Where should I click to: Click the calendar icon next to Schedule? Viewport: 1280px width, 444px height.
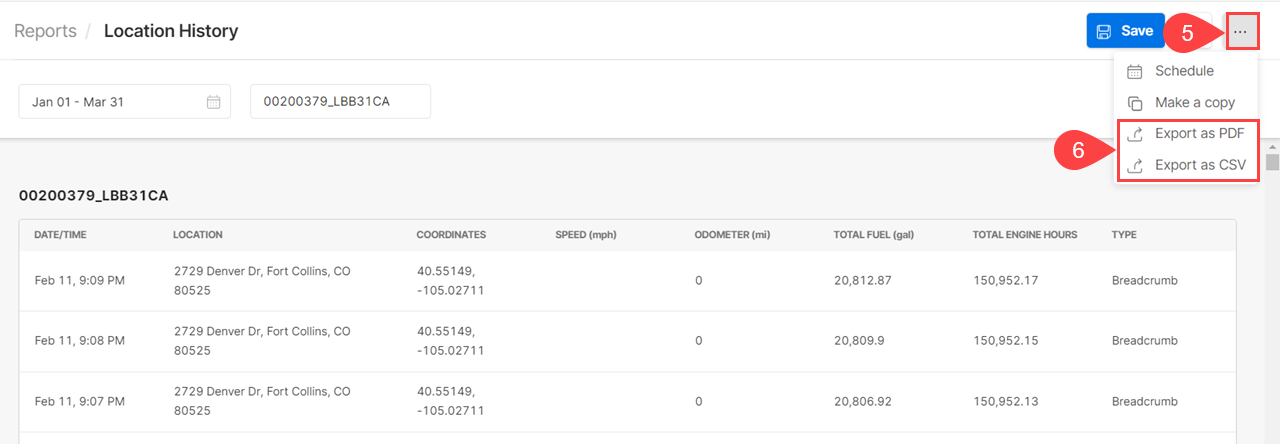[1135, 71]
